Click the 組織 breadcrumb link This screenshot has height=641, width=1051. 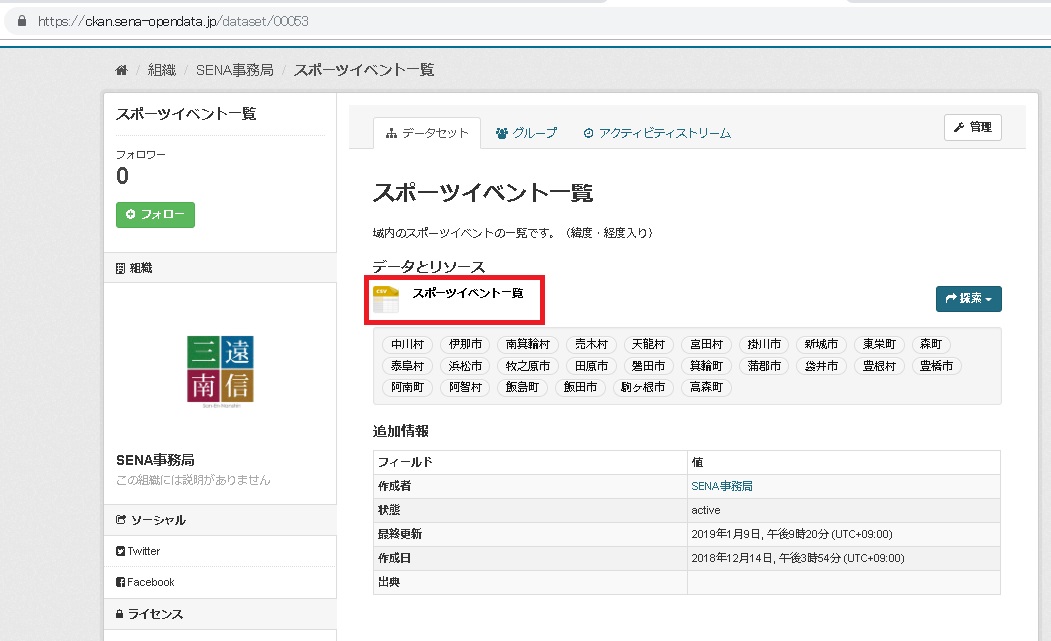[x=161, y=70]
